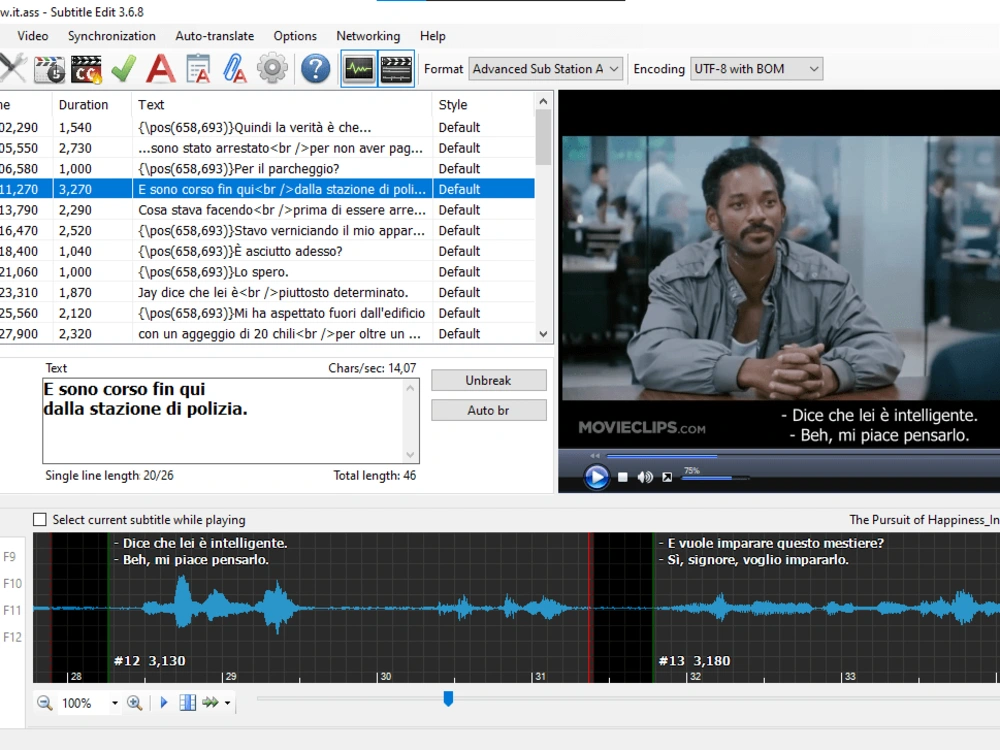1000x750 pixels.
Task: Click the waveform grid columns icon
Action: click(188, 703)
